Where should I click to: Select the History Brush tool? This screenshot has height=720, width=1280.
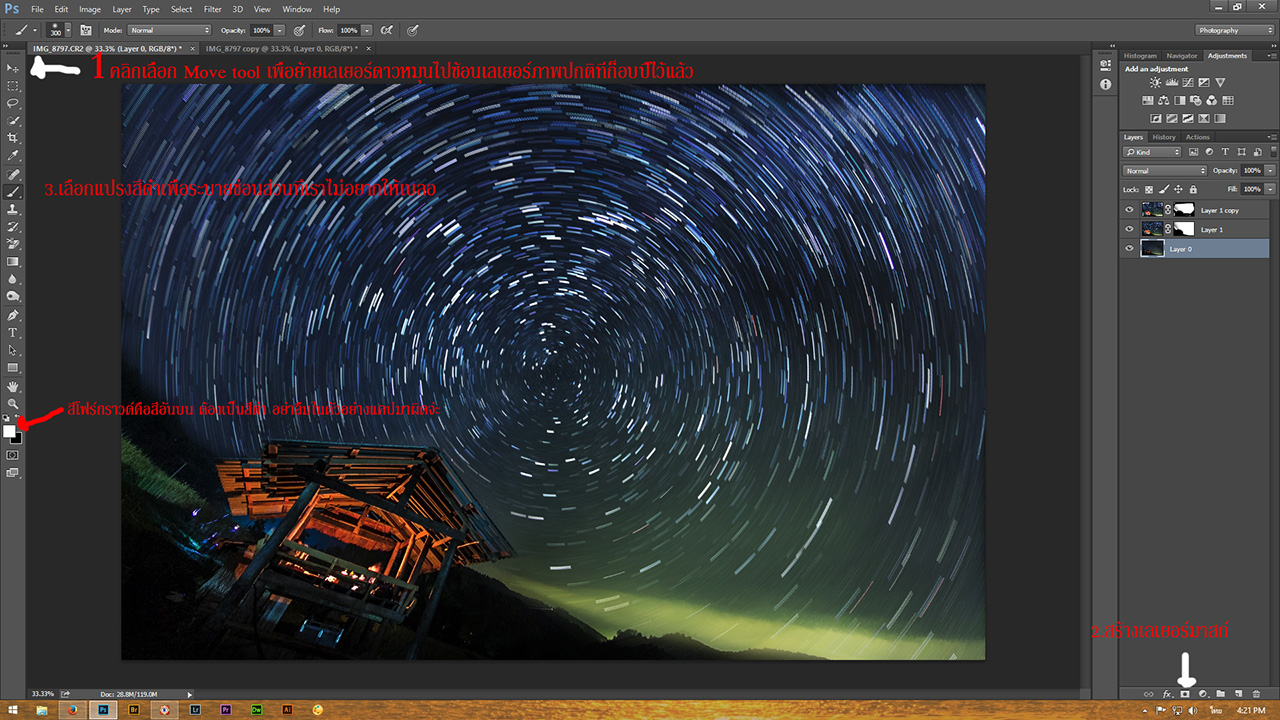(13, 227)
